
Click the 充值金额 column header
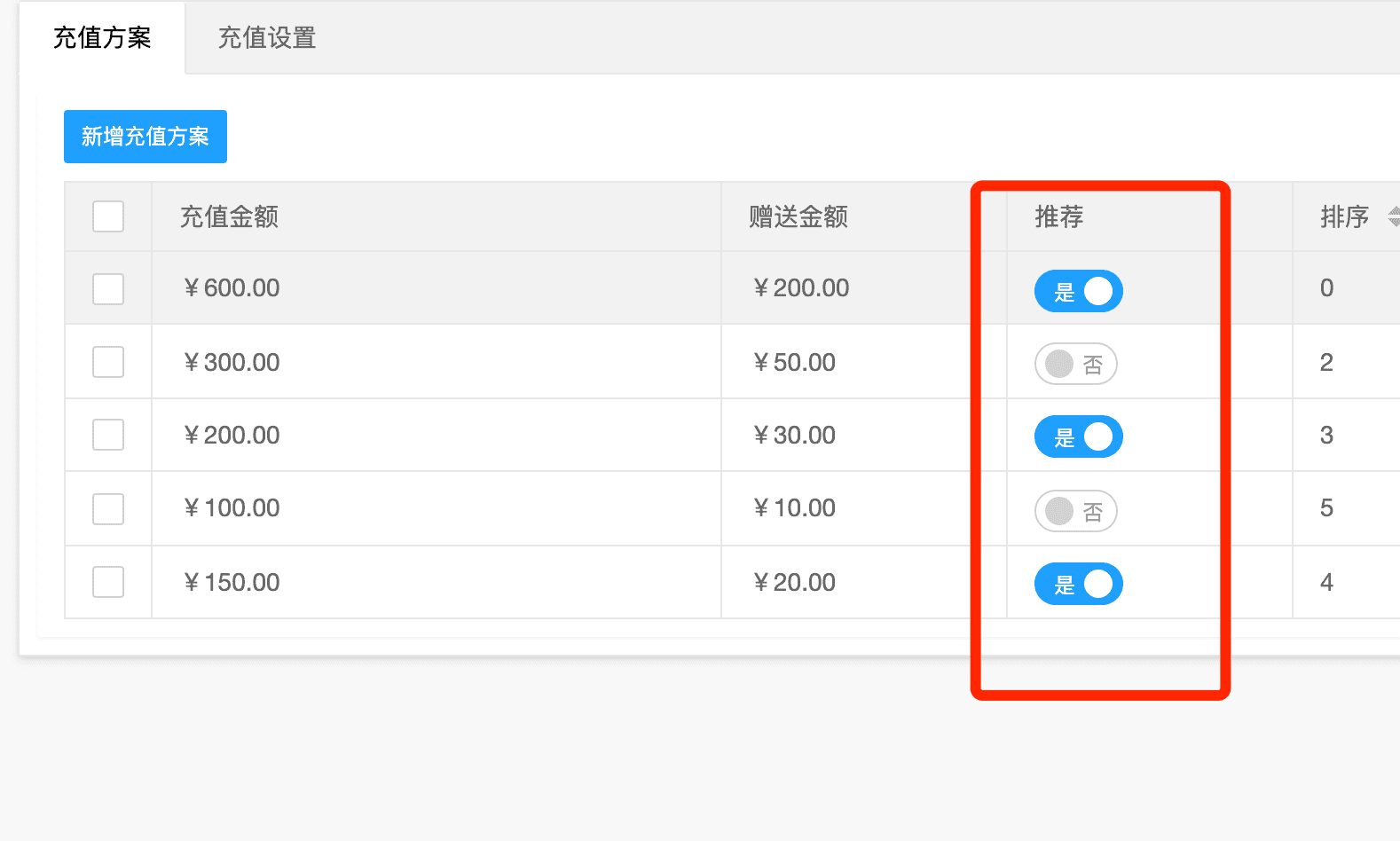[x=230, y=216]
